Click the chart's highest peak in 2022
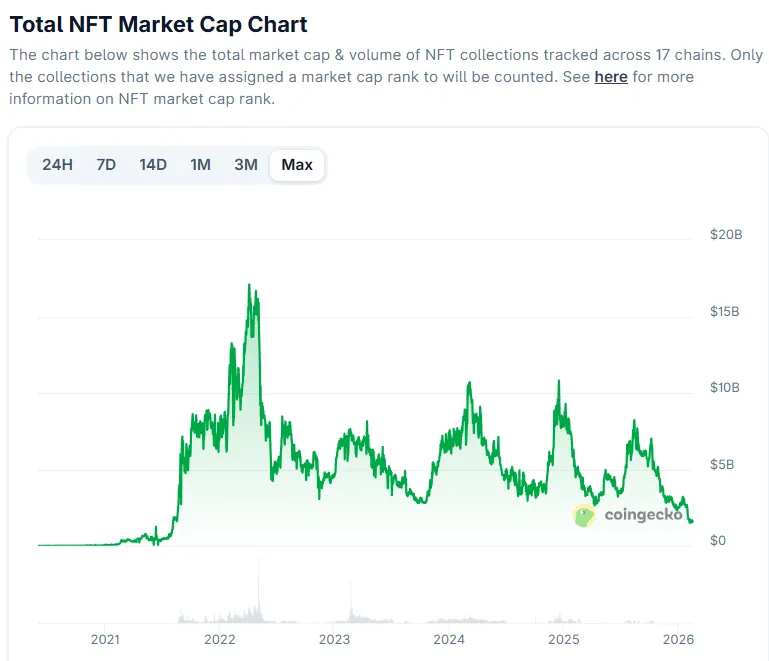The height and width of the screenshot is (661, 769). click(x=249, y=286)
